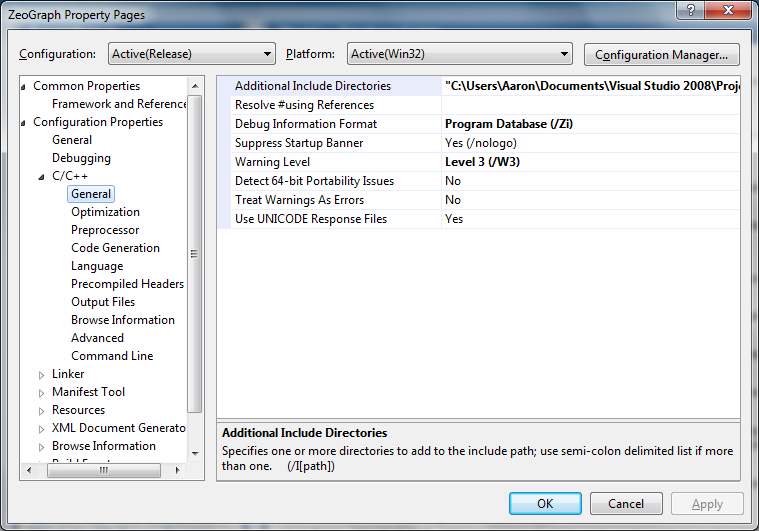Edit the Additional Include Directories value
Screen dimensions: 759x531
pos(590,86)
